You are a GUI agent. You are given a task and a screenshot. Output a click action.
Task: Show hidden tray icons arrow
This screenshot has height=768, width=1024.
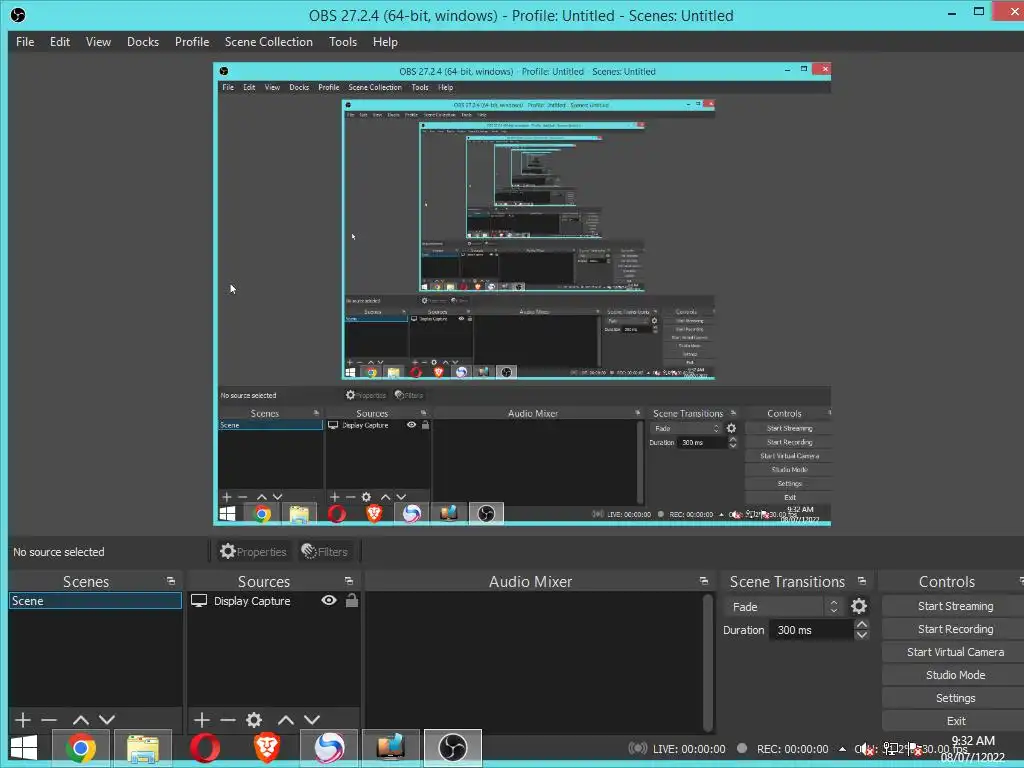pos(842,749)
